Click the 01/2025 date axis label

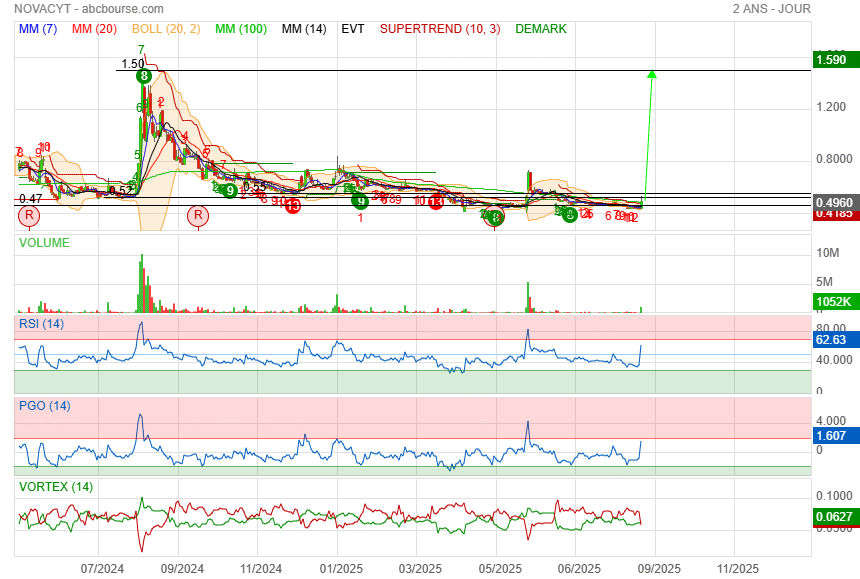pyautogui.click(x=341, y=569)
